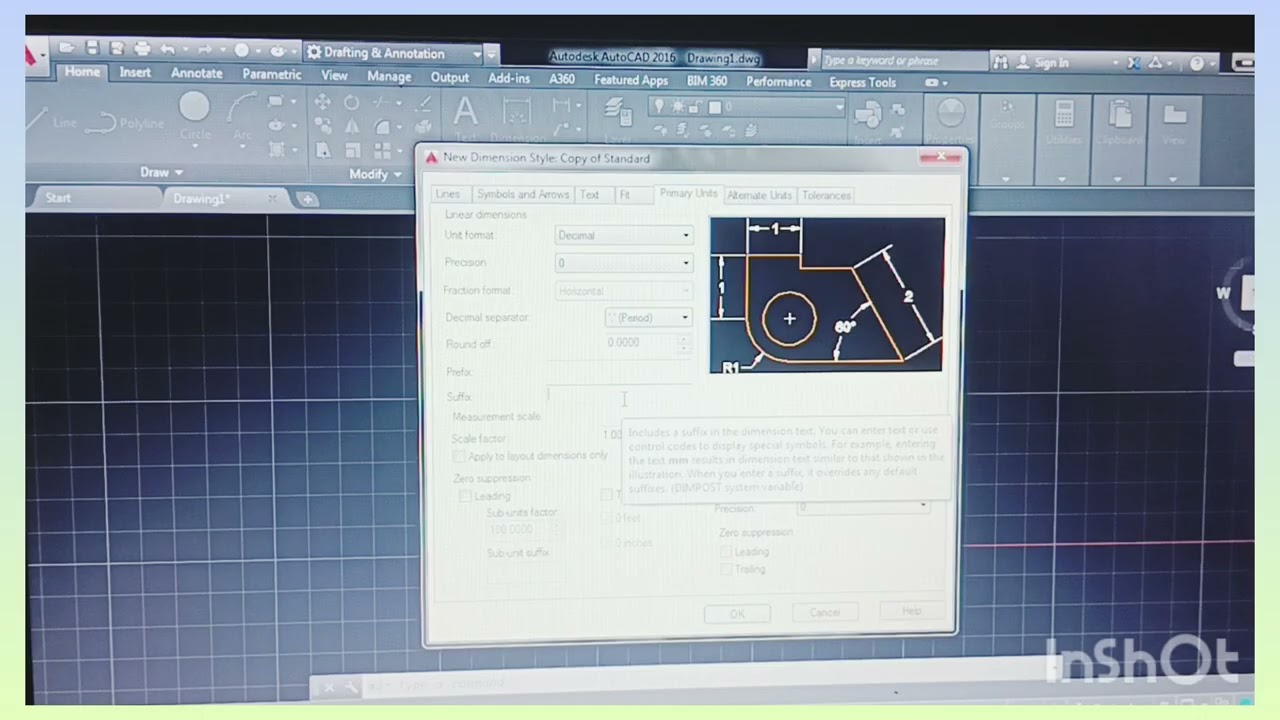Click the Undo arrow icon

point(167,49)
